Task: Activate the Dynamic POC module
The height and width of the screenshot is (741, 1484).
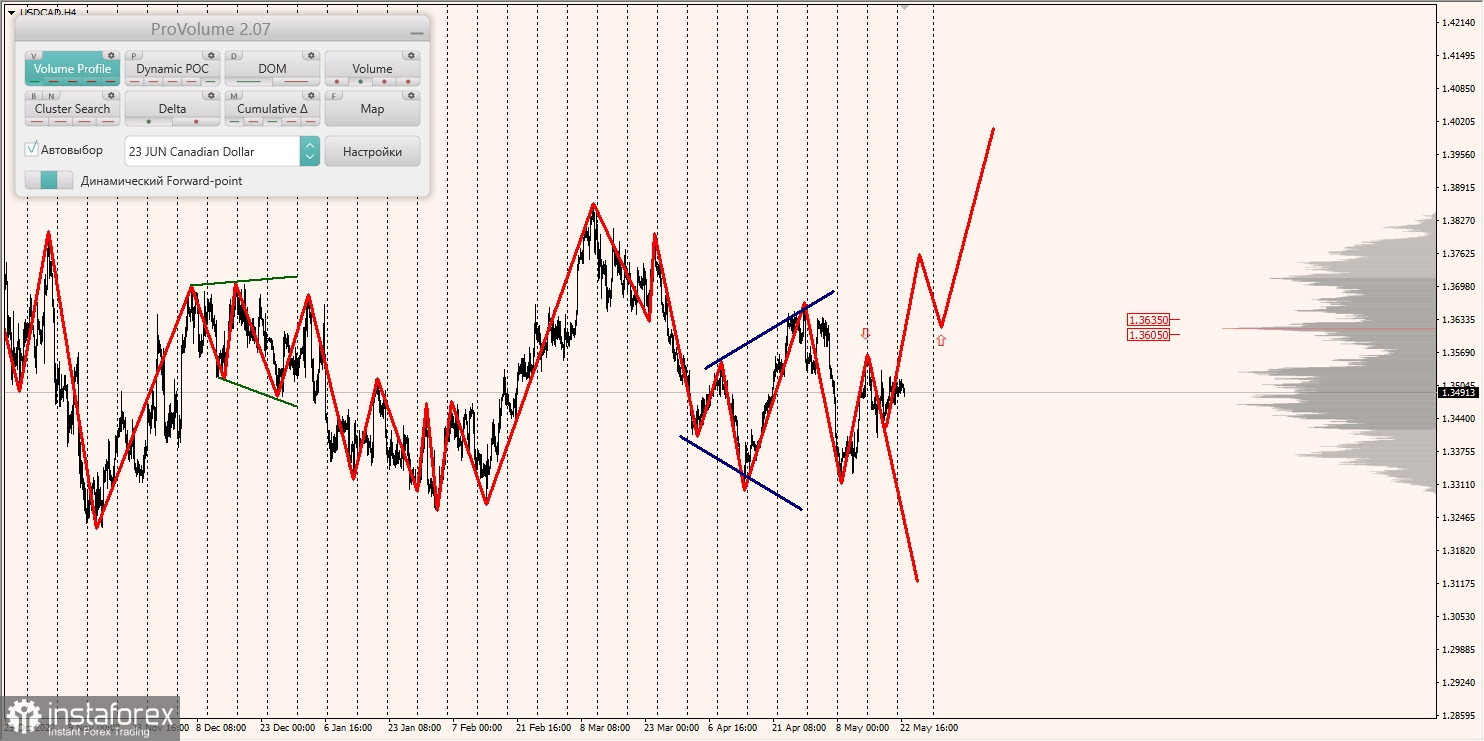Action: 172,69
